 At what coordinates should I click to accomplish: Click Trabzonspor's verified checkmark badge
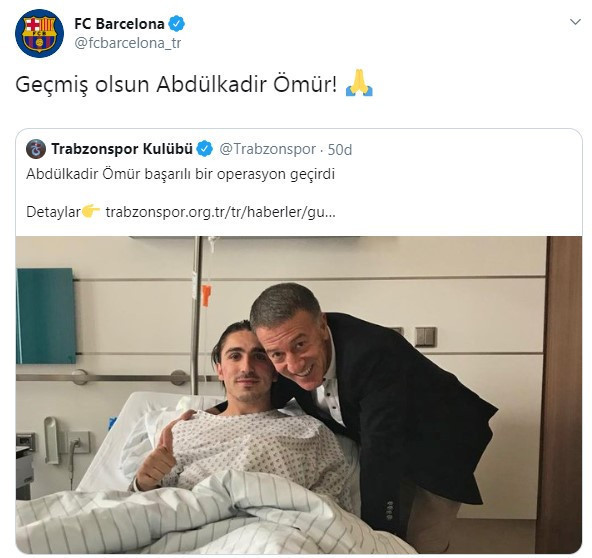[205, 149]
